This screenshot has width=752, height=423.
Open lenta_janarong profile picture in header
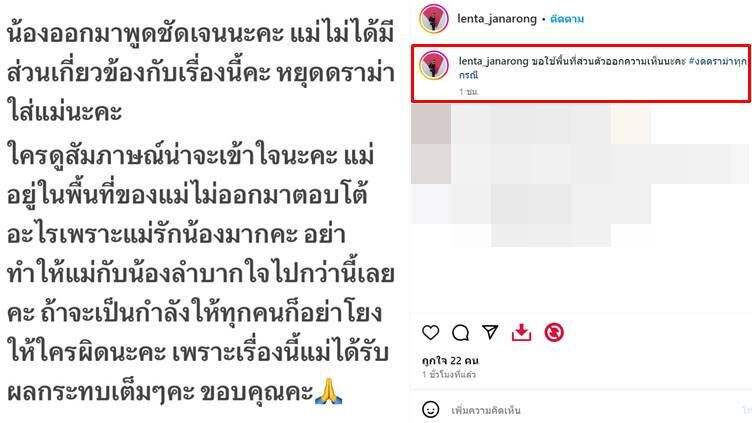(434, 19)
